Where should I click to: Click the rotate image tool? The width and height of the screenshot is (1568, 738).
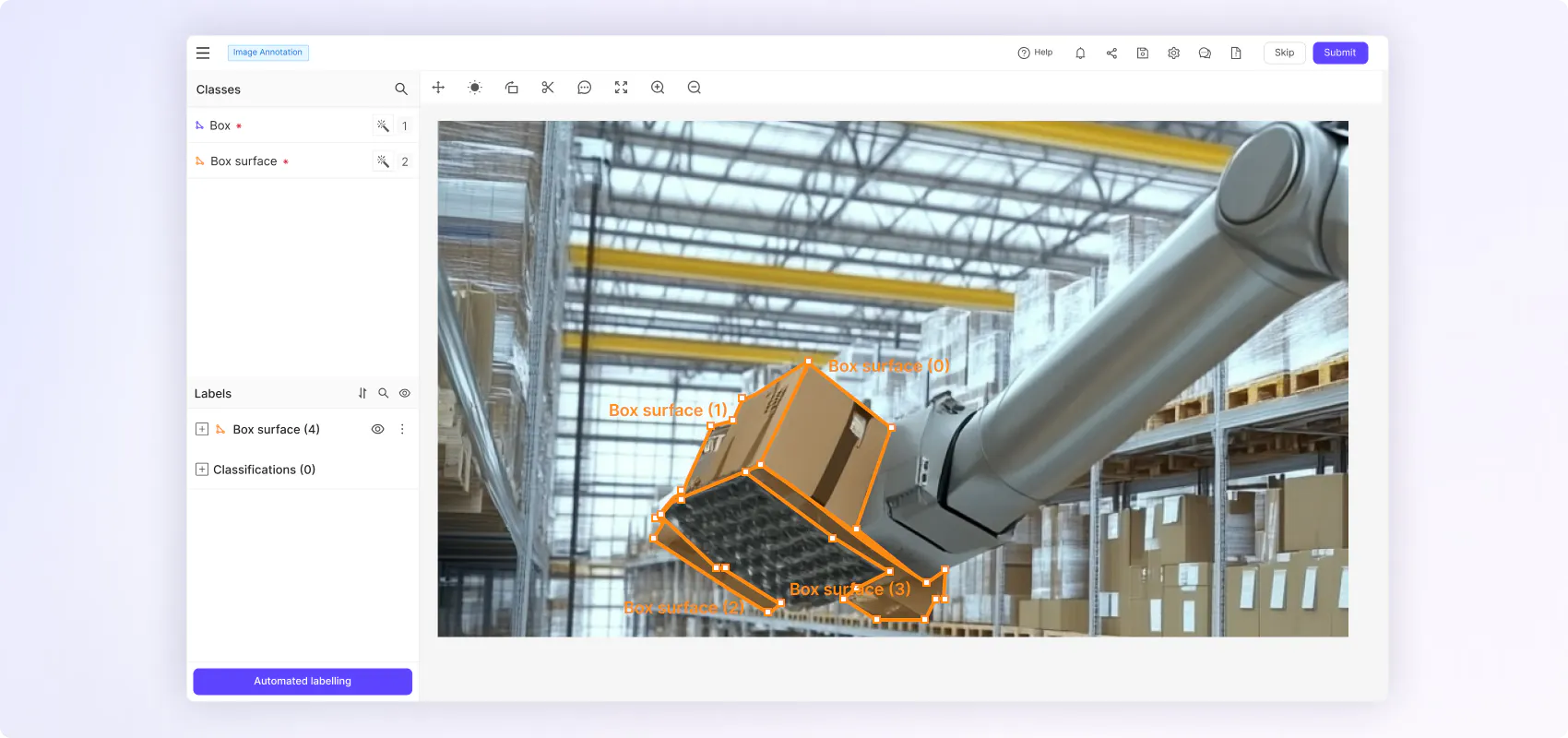(x=511, y=88)
